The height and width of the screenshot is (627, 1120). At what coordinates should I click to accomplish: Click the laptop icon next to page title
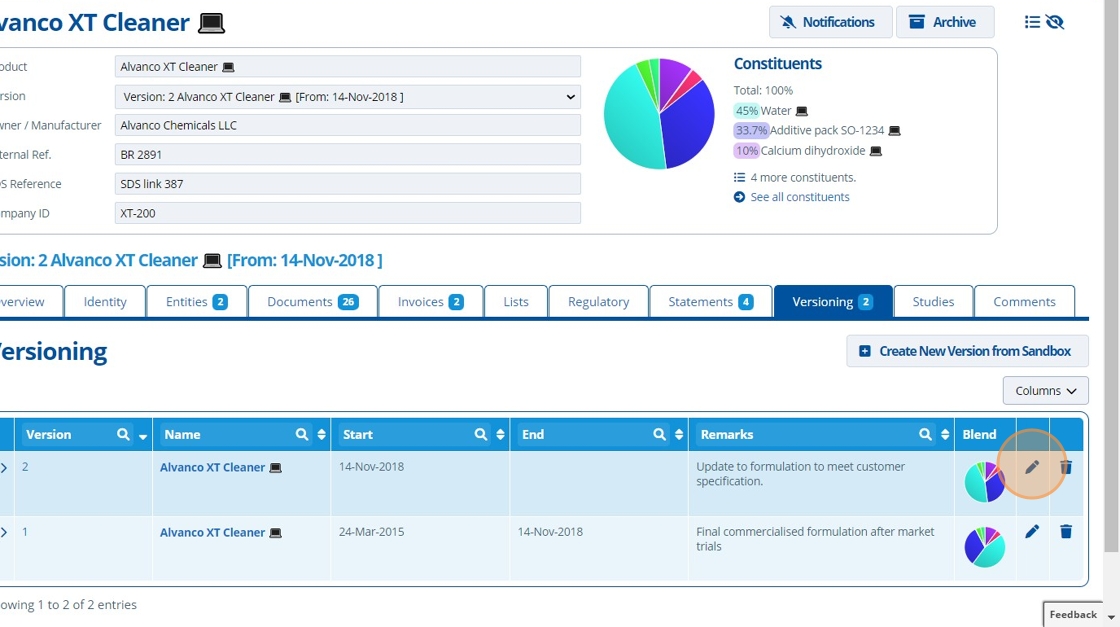pos(211,23)
